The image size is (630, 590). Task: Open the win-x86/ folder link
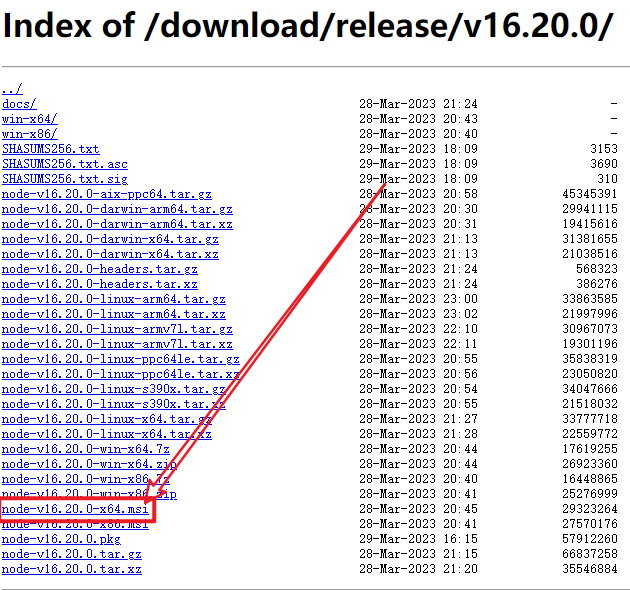click(x=29, y=134)
